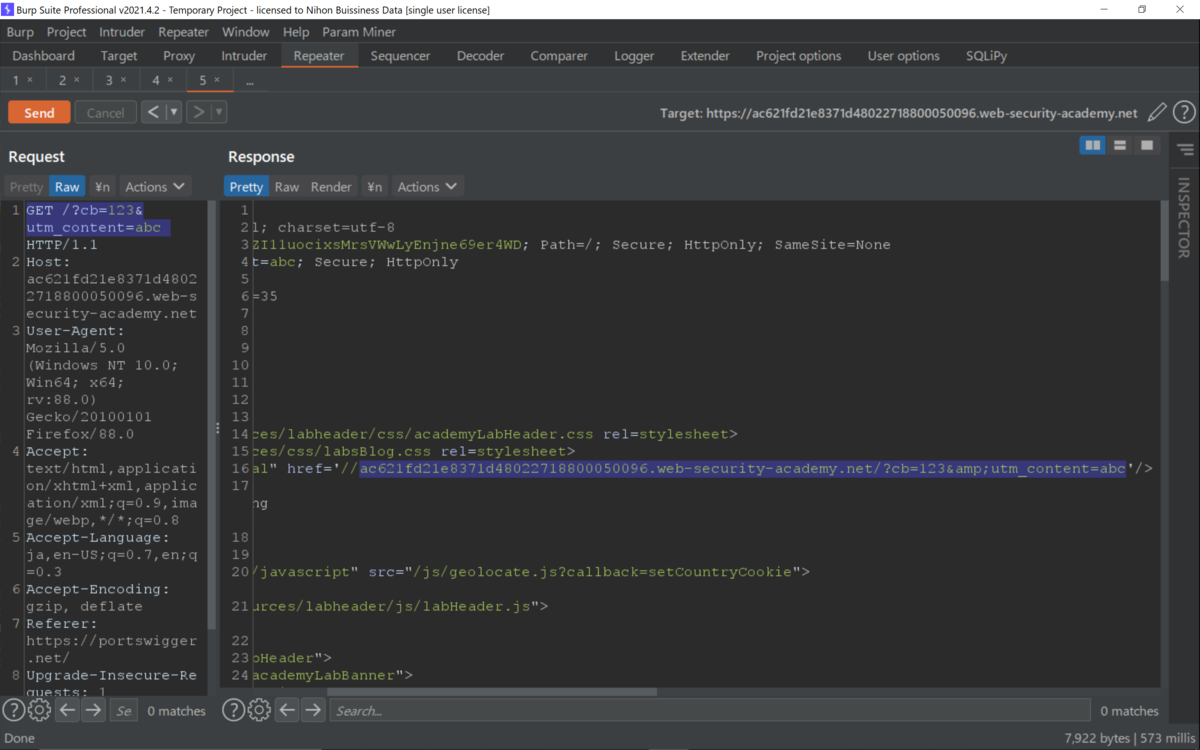Go to previous Request search match
The image size is (1200, 750).
[67, 710]
